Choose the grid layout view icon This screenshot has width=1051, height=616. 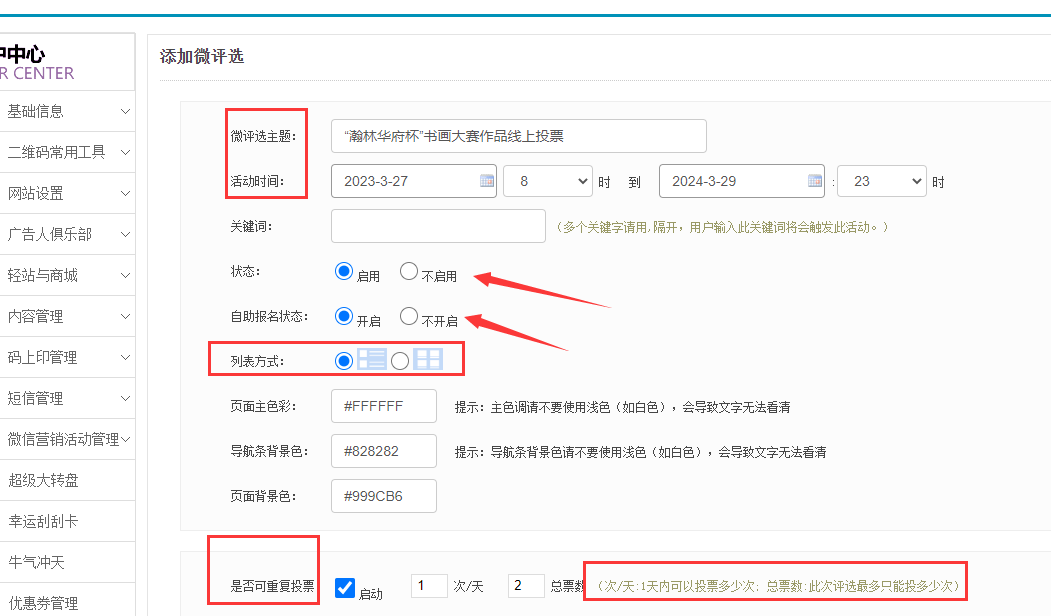click(x=428, y=359)
